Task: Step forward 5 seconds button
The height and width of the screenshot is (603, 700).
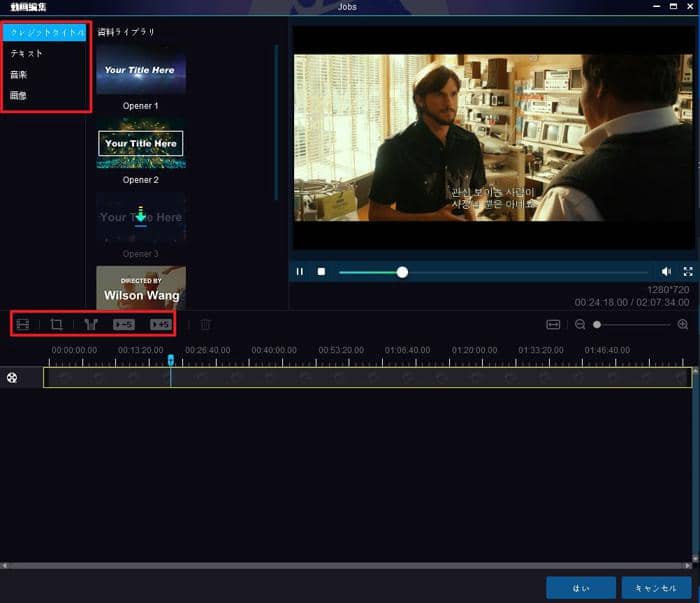Action: coord(160,324)
